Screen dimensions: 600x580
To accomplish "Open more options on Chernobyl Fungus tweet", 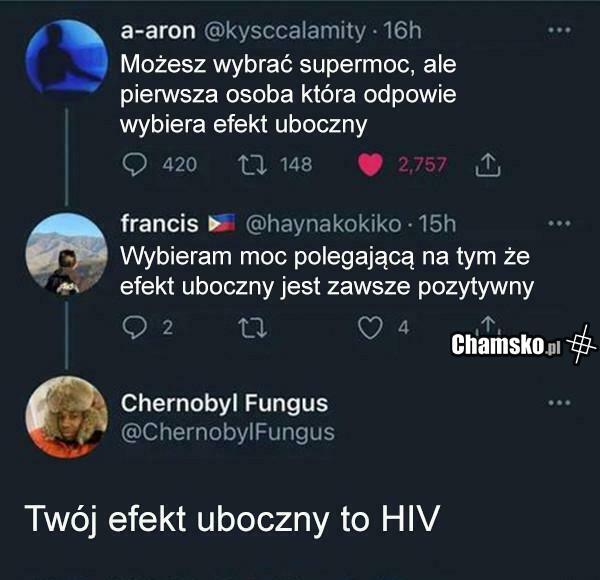I will [559, 402].
